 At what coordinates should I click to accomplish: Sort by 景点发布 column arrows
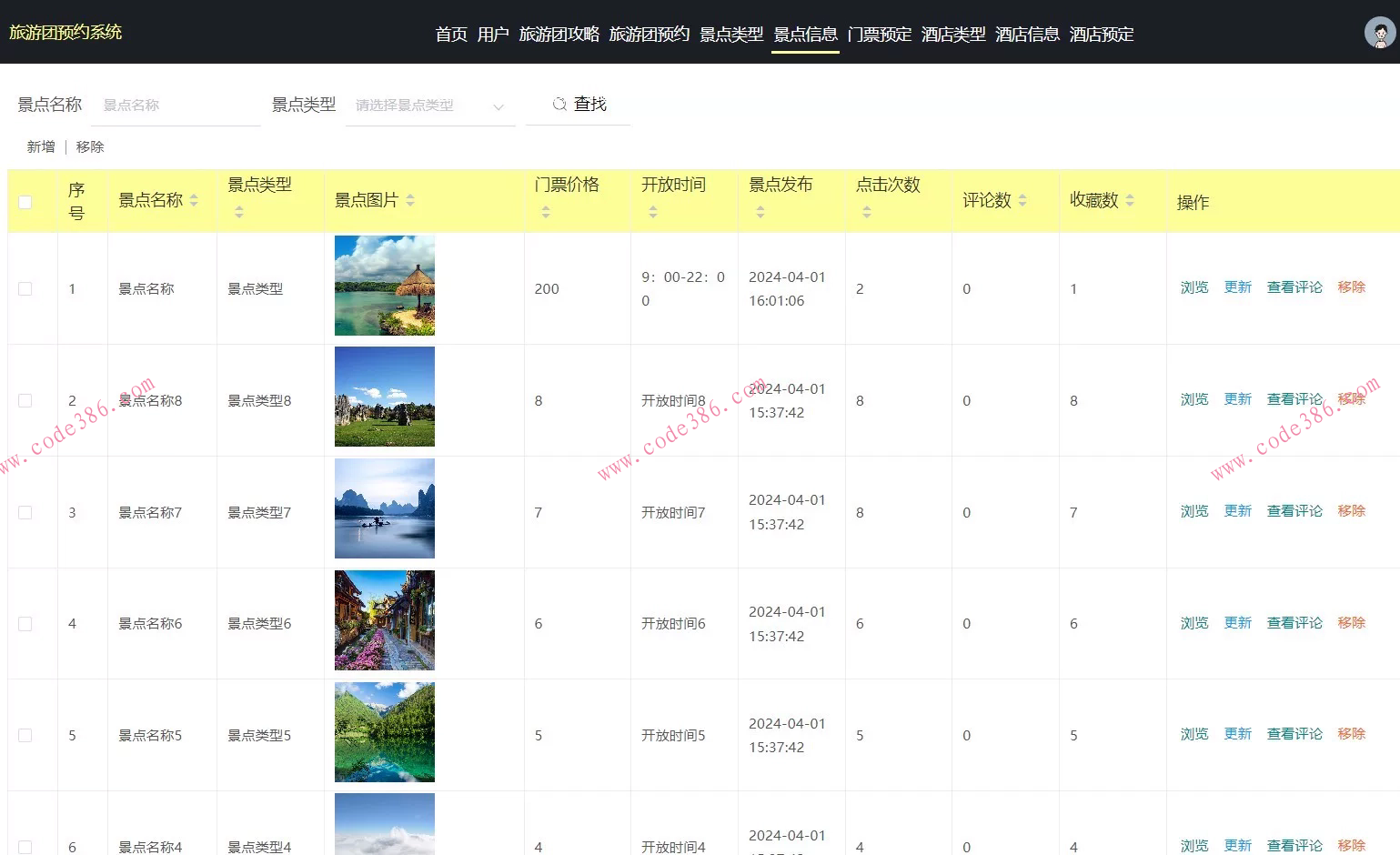point(760,212)
